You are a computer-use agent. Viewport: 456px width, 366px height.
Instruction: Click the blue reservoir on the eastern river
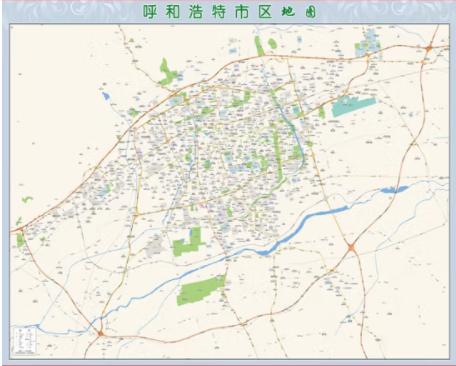click(x=394, y=189)
